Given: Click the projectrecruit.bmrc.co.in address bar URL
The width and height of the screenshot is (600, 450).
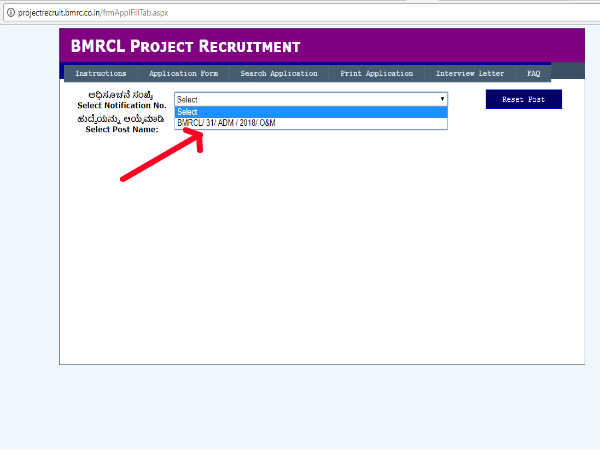Looking at the screenshot, I should [x=93, y=13].
